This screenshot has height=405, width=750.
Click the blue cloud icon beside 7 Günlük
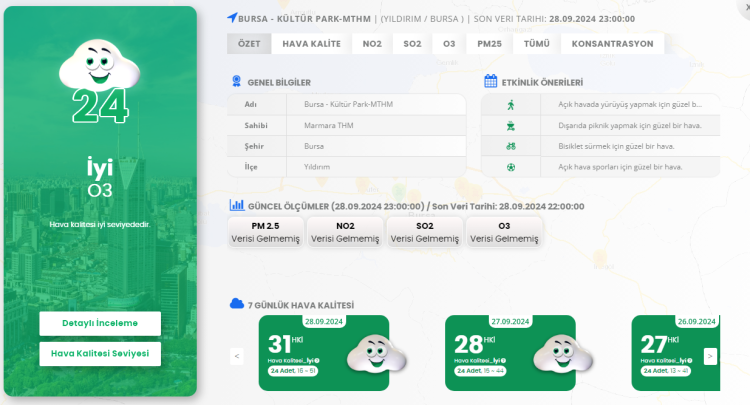(237, 303)
